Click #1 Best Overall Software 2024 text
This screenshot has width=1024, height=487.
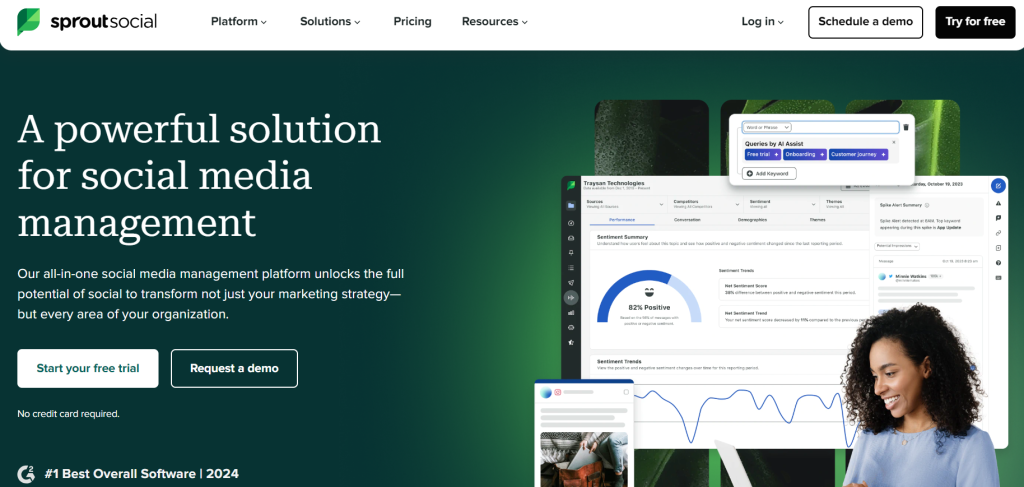(x=142, y=474)
